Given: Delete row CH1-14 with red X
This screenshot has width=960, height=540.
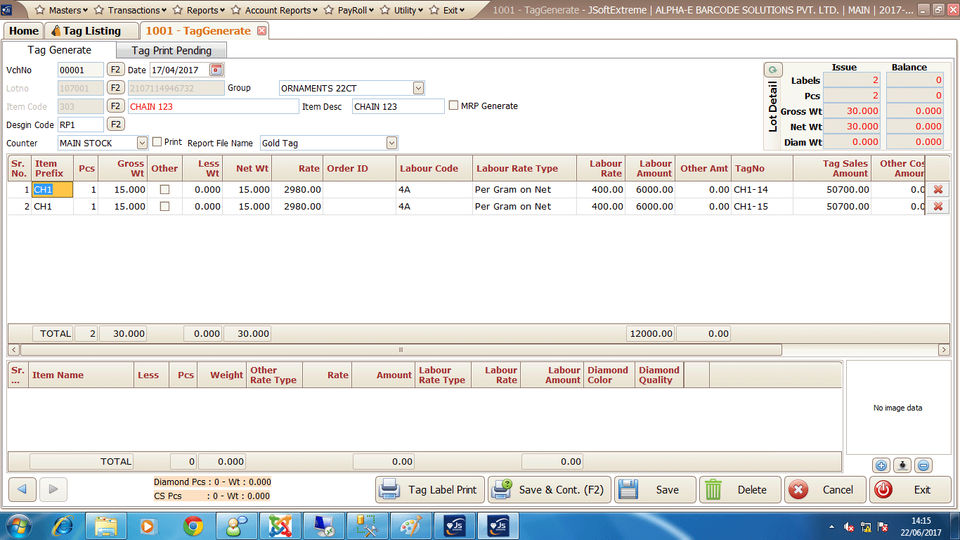Looking at the screenshot, I should (x=937, y=190).
